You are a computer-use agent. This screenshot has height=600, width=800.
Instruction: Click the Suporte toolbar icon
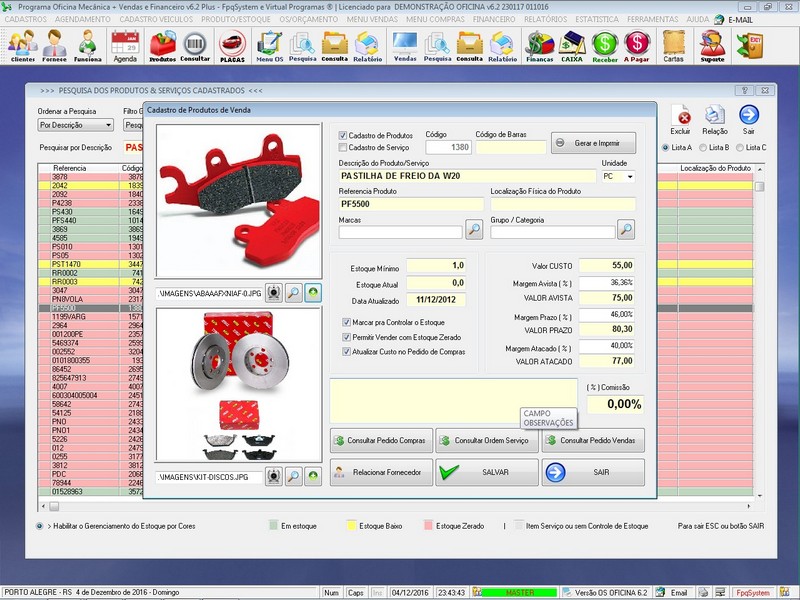(x=712, y=45)
